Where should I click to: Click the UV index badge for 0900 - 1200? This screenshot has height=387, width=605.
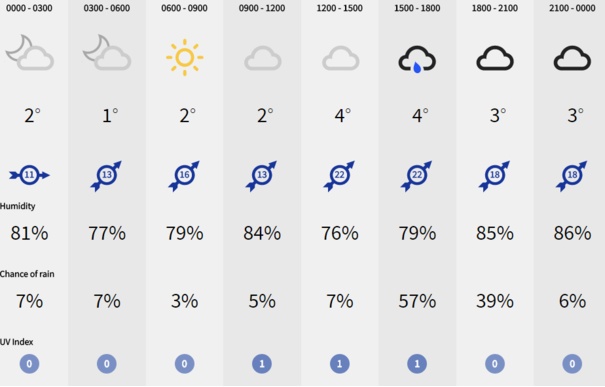click(x=262, y=363)
